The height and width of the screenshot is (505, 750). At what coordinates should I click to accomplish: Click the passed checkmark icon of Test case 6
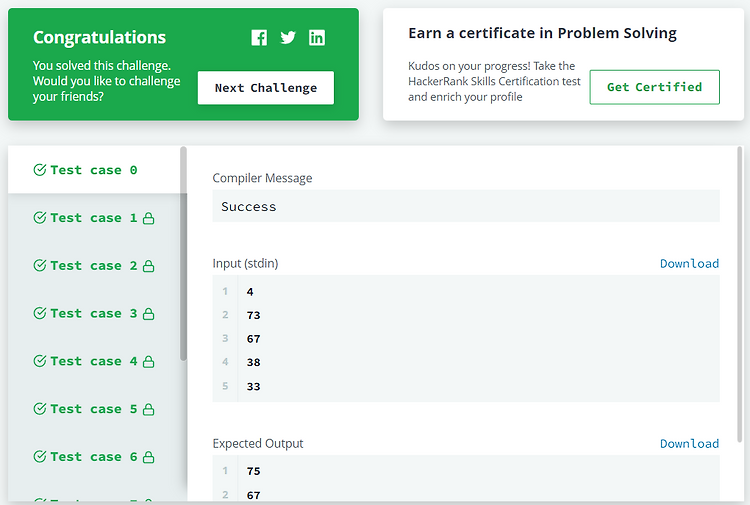[x=40, y=457]
